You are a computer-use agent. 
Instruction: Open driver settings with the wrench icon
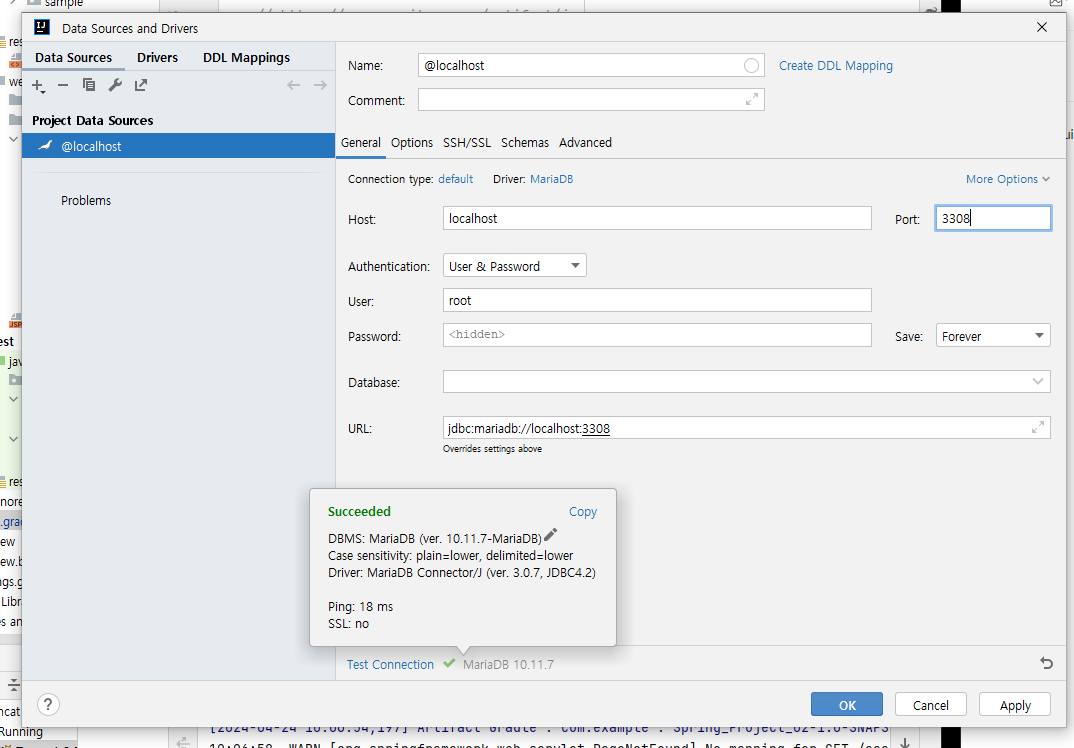click(115, 85)
